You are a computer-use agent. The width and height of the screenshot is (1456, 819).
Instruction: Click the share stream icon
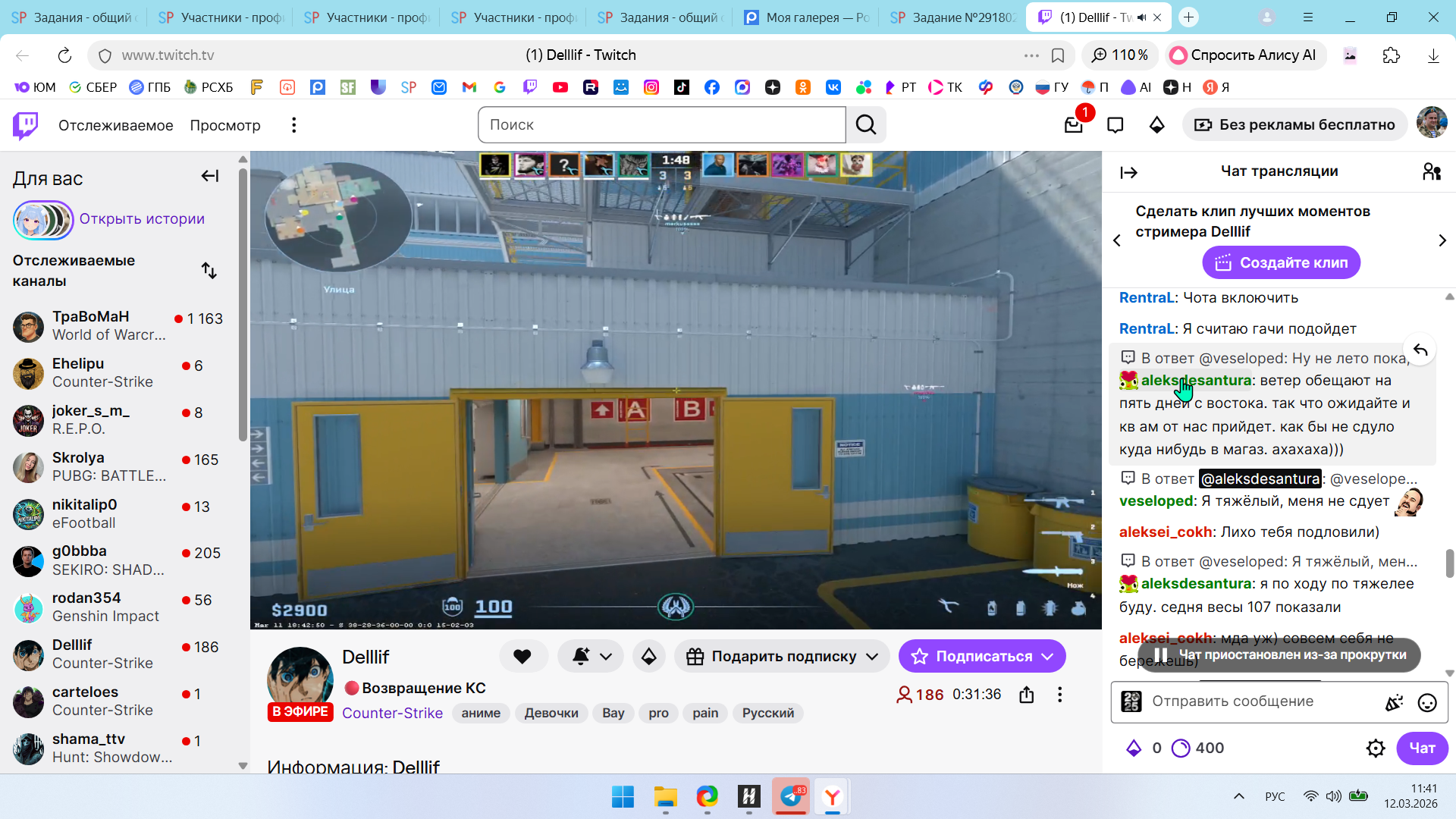pyautogui.click(x=1027, y=695)
